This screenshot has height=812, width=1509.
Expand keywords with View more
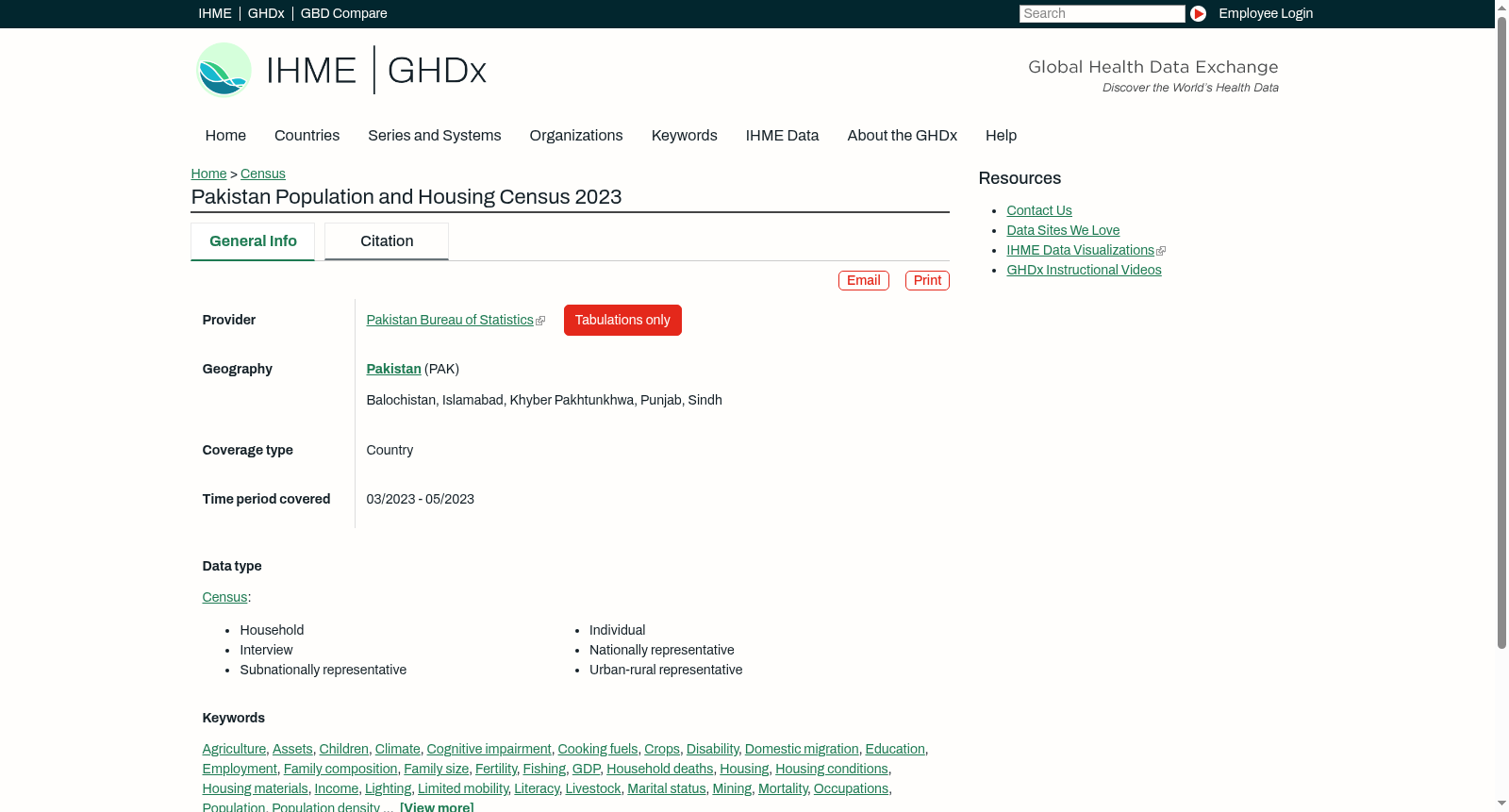[x=437, y=806]
